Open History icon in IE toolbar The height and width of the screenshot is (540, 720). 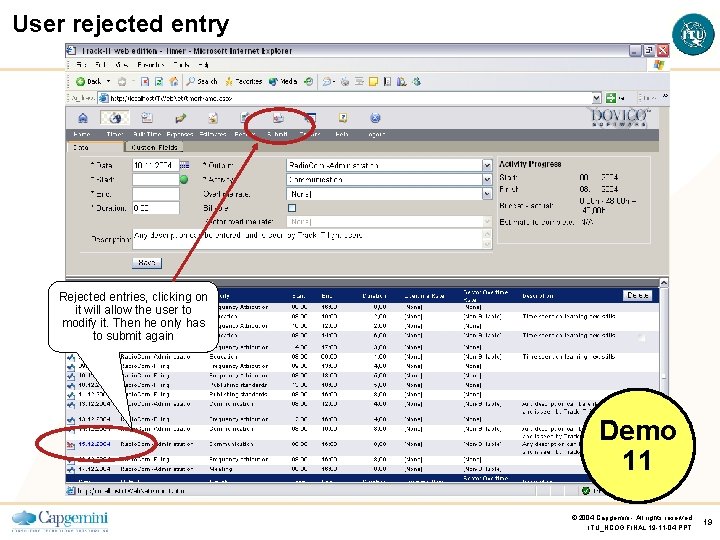point(309,82)
